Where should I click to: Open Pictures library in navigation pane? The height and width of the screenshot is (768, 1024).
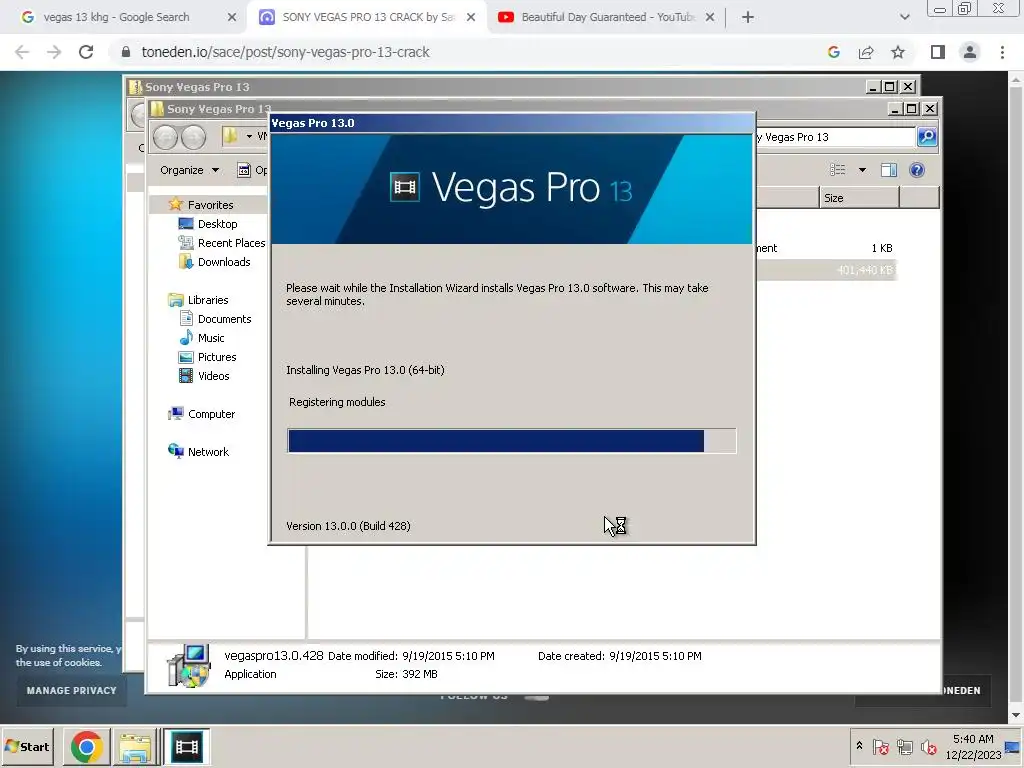point(217,357)
